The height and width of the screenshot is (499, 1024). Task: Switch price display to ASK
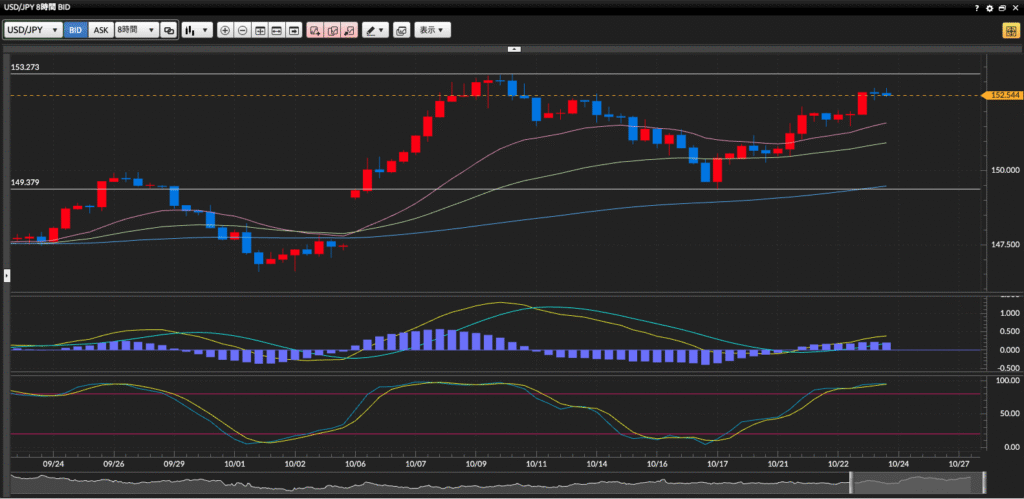[100, 31]
